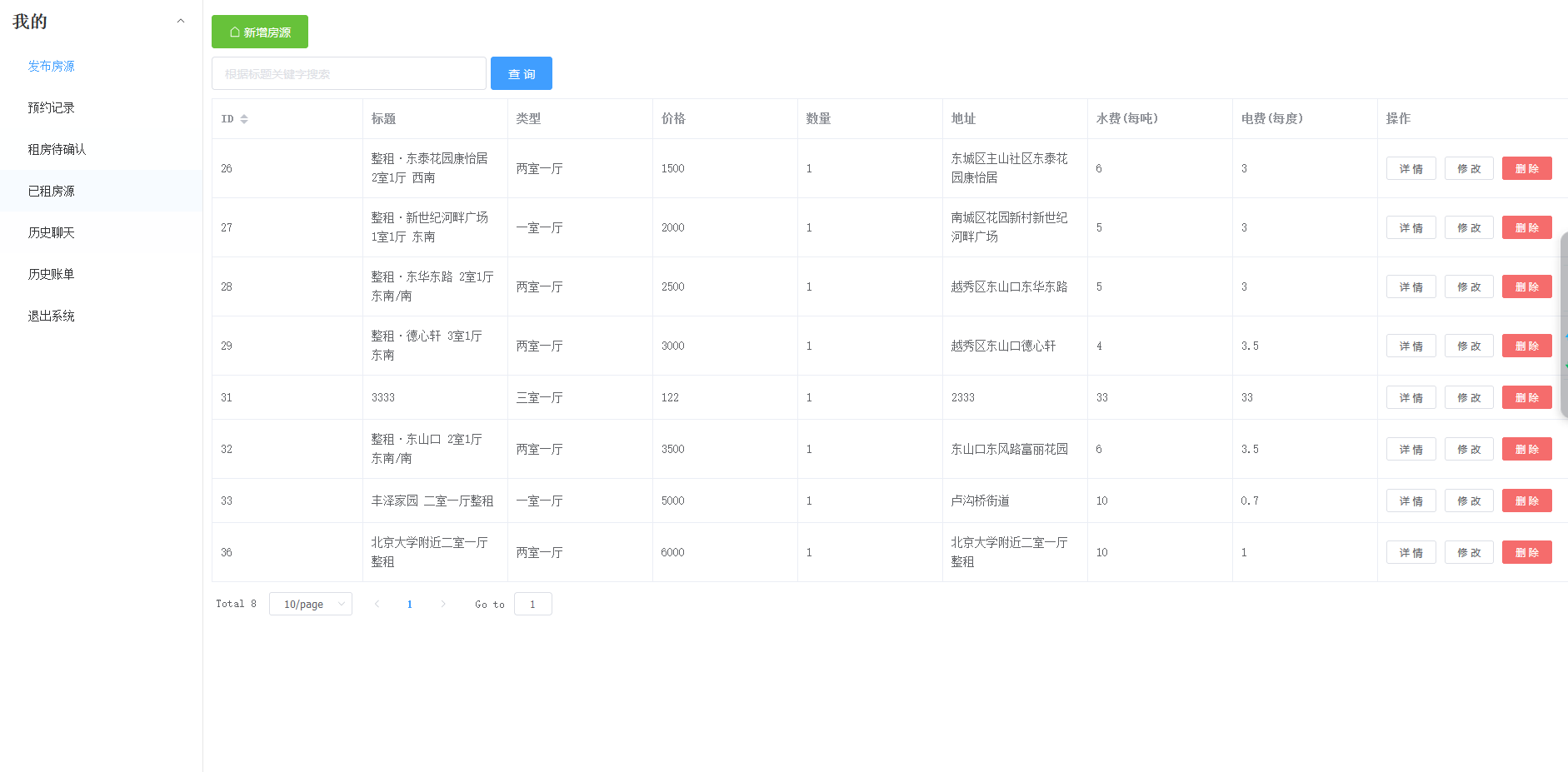View 详情 for listing ID 32

click(1411, 449)
